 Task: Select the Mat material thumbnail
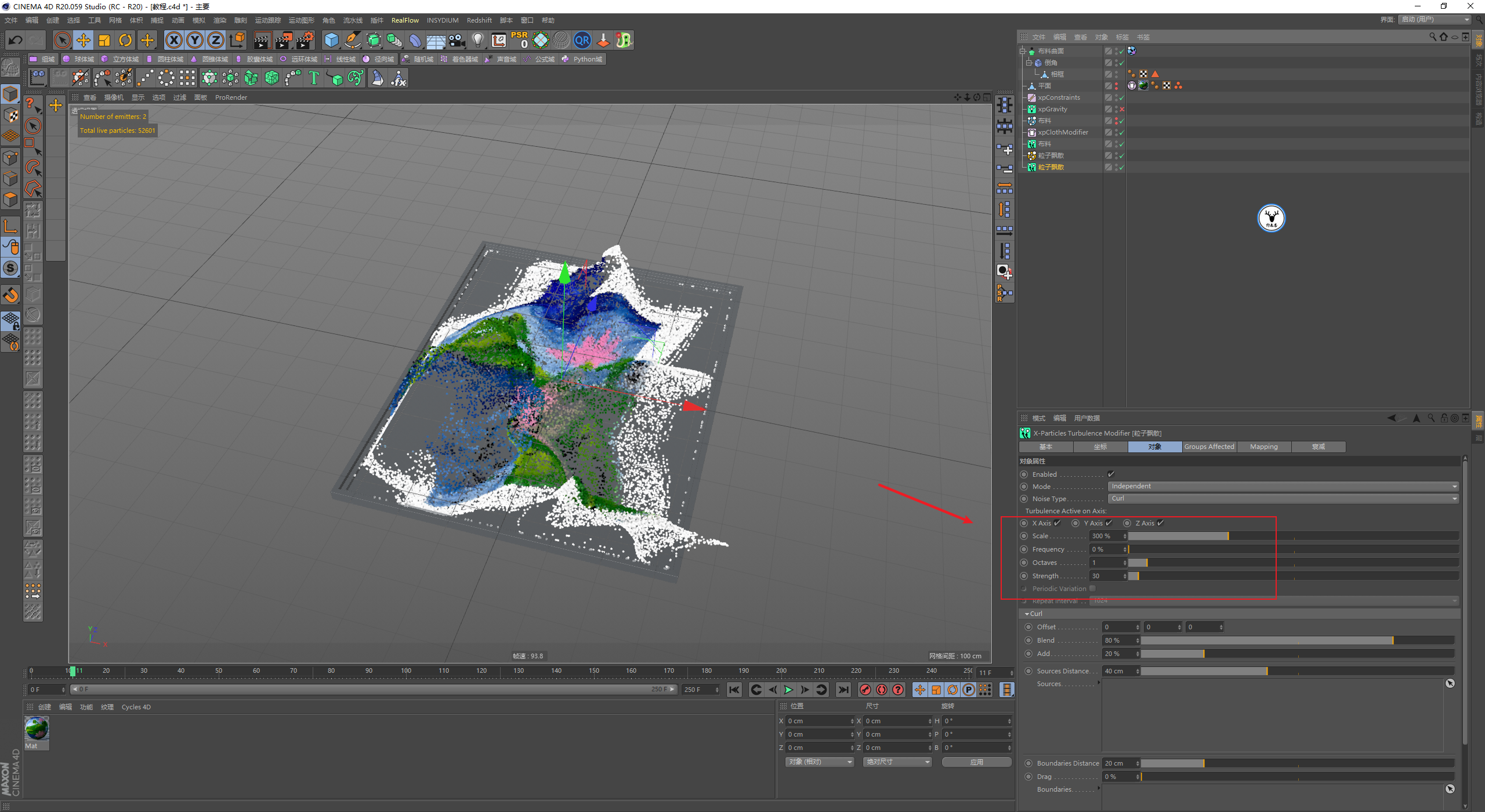(x=37, y=728)
